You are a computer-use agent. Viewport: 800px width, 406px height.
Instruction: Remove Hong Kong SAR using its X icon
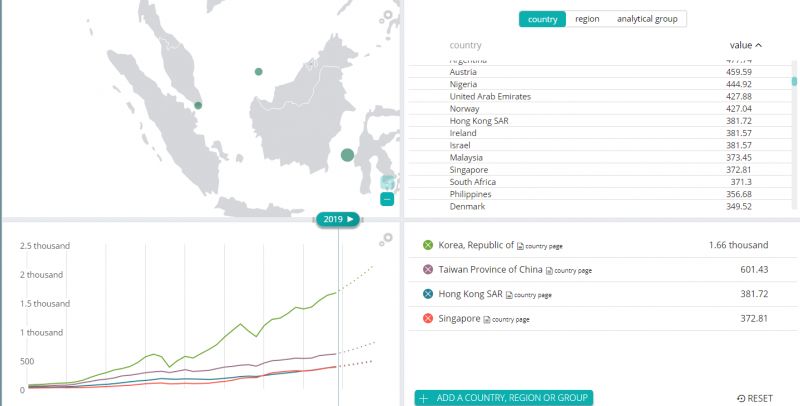pyautogui.click(x=428, y=294)
